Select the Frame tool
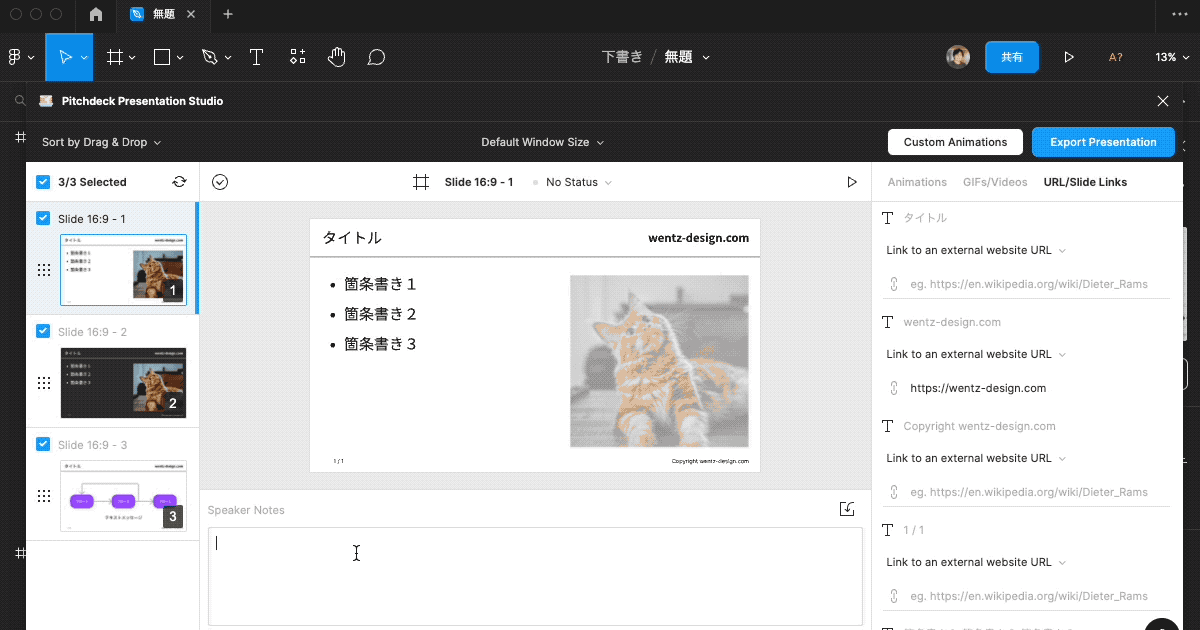The height and width of the screenshot is (630, 1200). [116, 57]
